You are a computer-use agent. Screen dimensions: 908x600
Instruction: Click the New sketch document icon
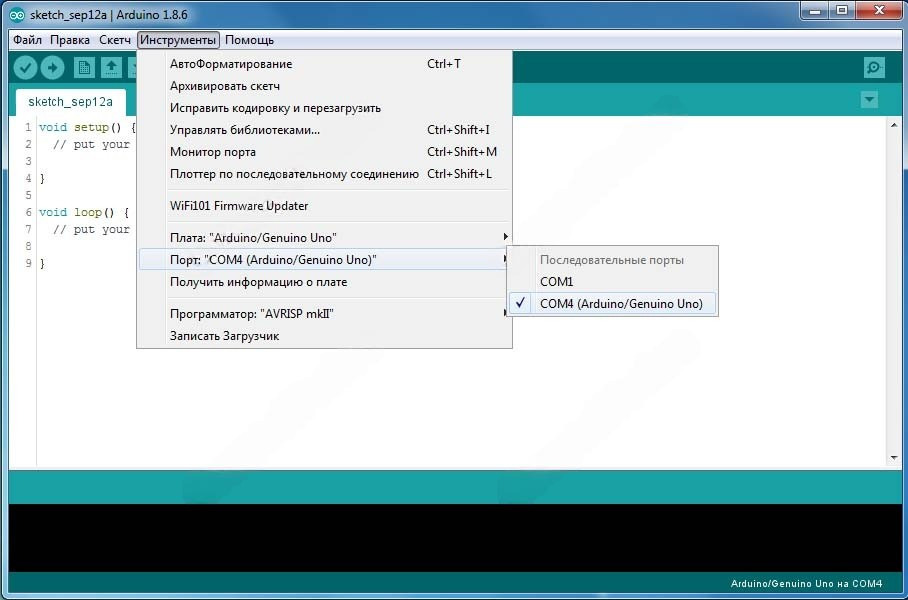85,67
